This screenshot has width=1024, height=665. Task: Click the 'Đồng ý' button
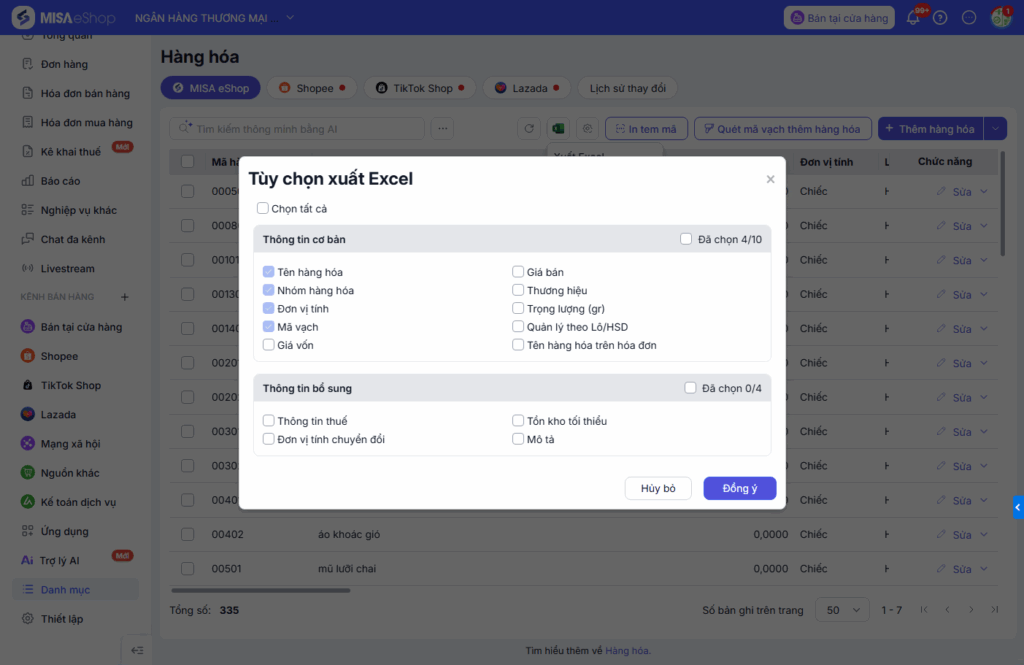point(740,488)
